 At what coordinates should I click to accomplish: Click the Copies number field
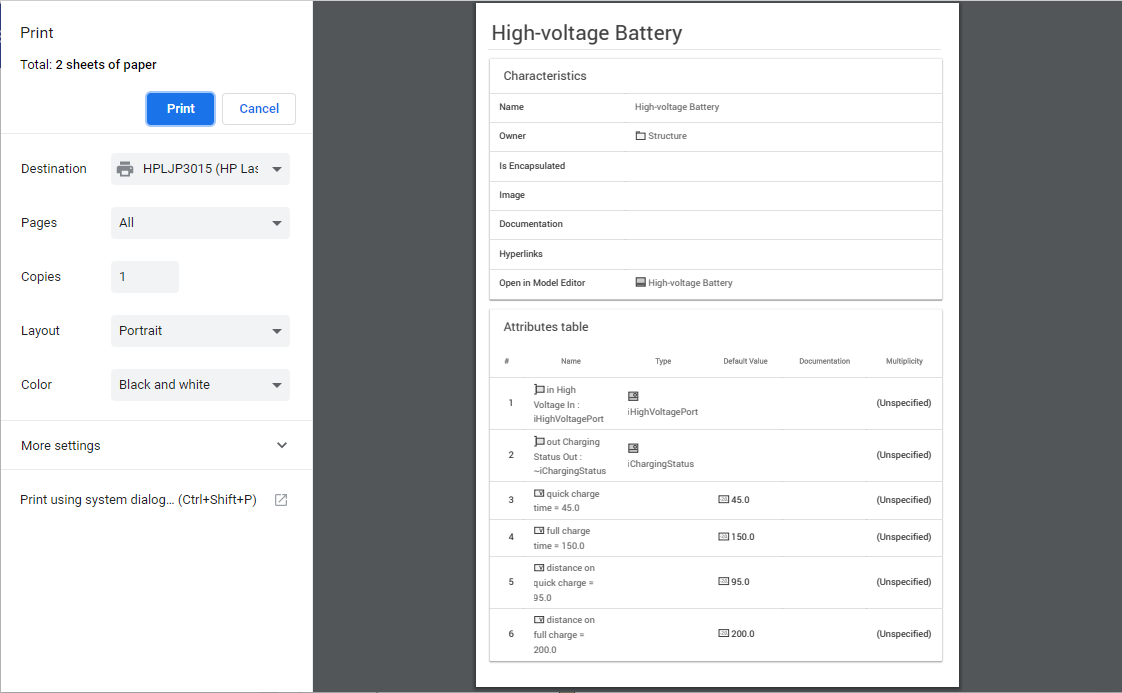pos(145,277)
